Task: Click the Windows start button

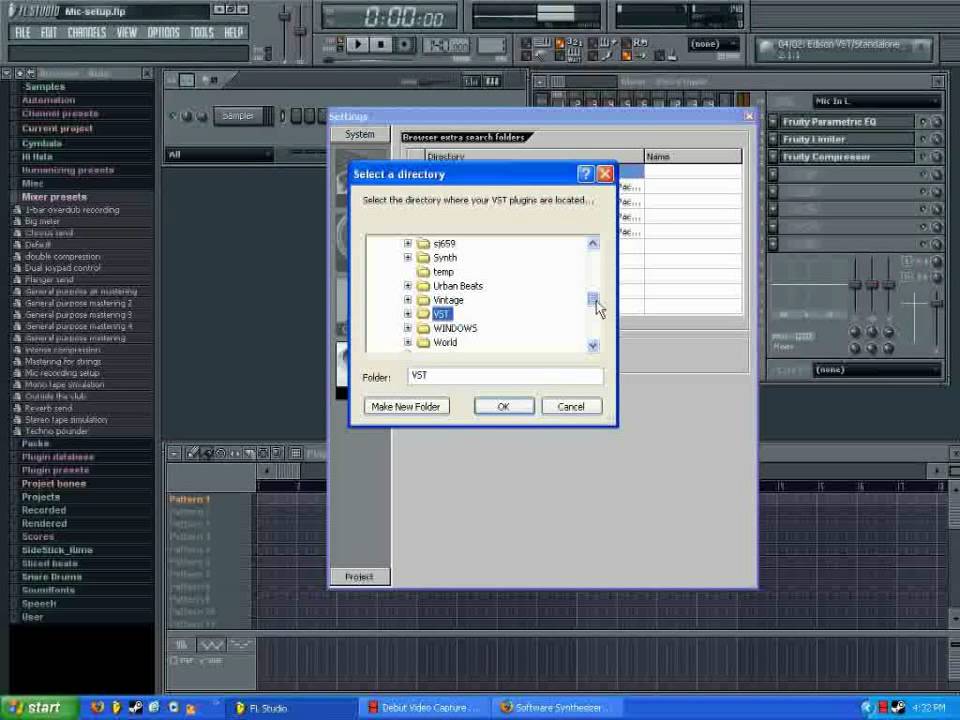Action: 39,708
